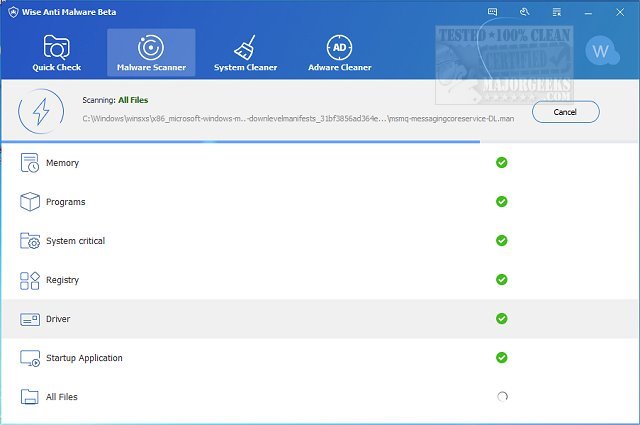Open the System Cleaner tab
This screenshot has height=425, width=640.
(245, 53)
